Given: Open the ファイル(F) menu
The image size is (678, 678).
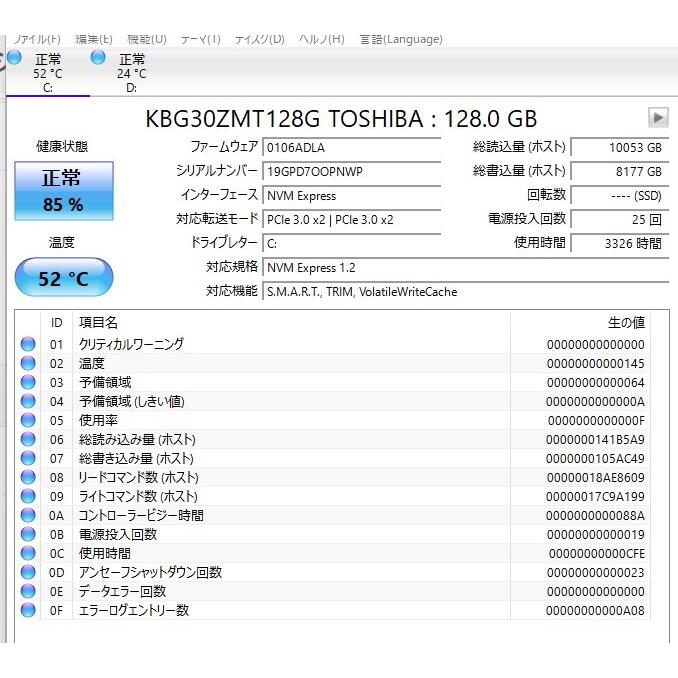Looking at the screenshot, I should 37,39.
